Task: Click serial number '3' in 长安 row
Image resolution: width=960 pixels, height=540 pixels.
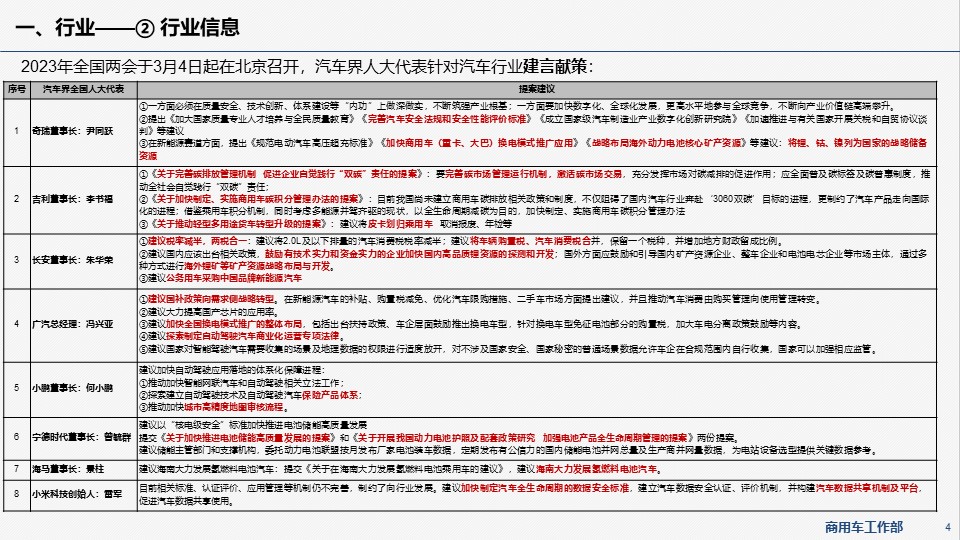Action: 17,260
